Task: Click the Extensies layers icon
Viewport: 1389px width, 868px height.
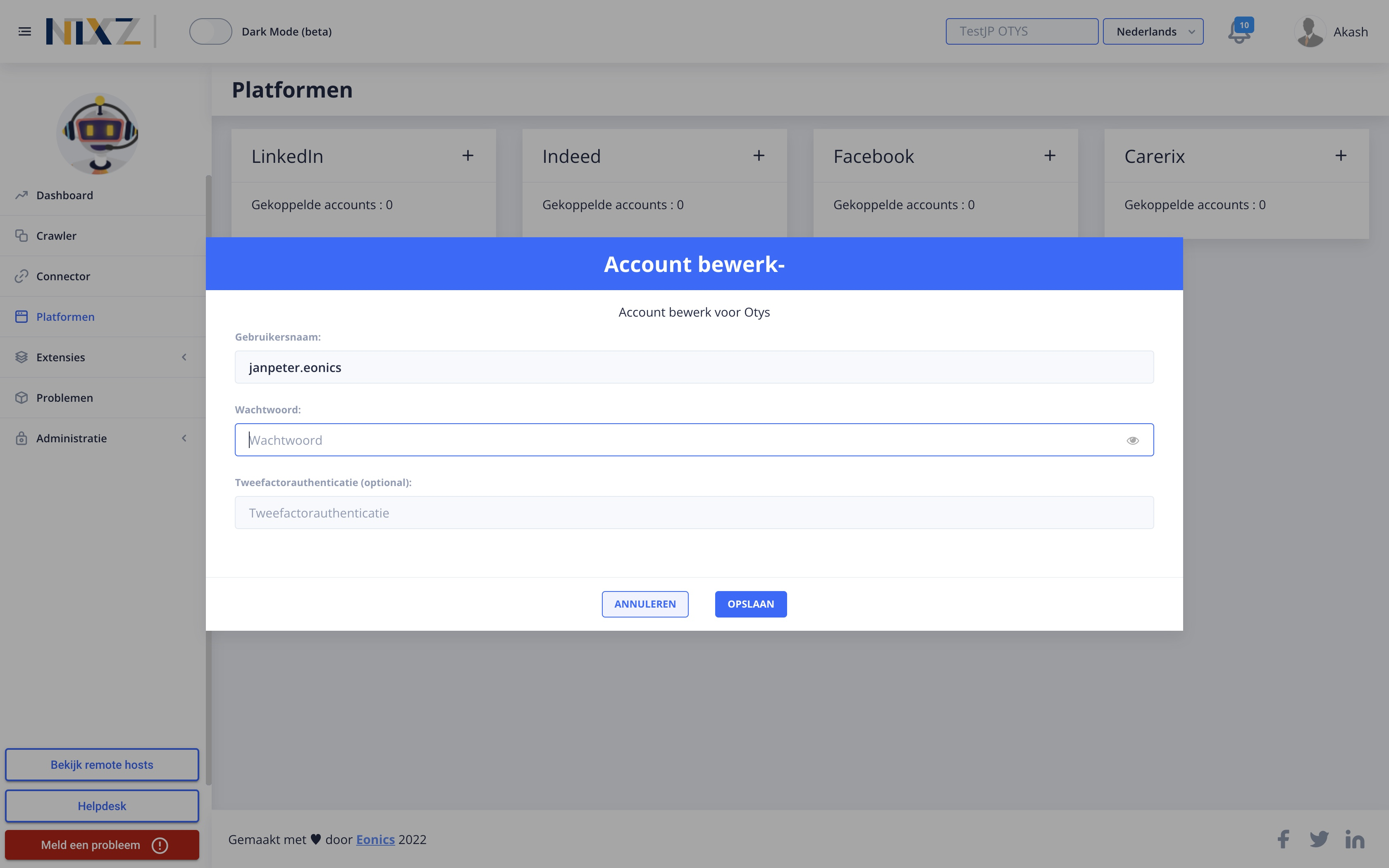Action: point(21,357)
